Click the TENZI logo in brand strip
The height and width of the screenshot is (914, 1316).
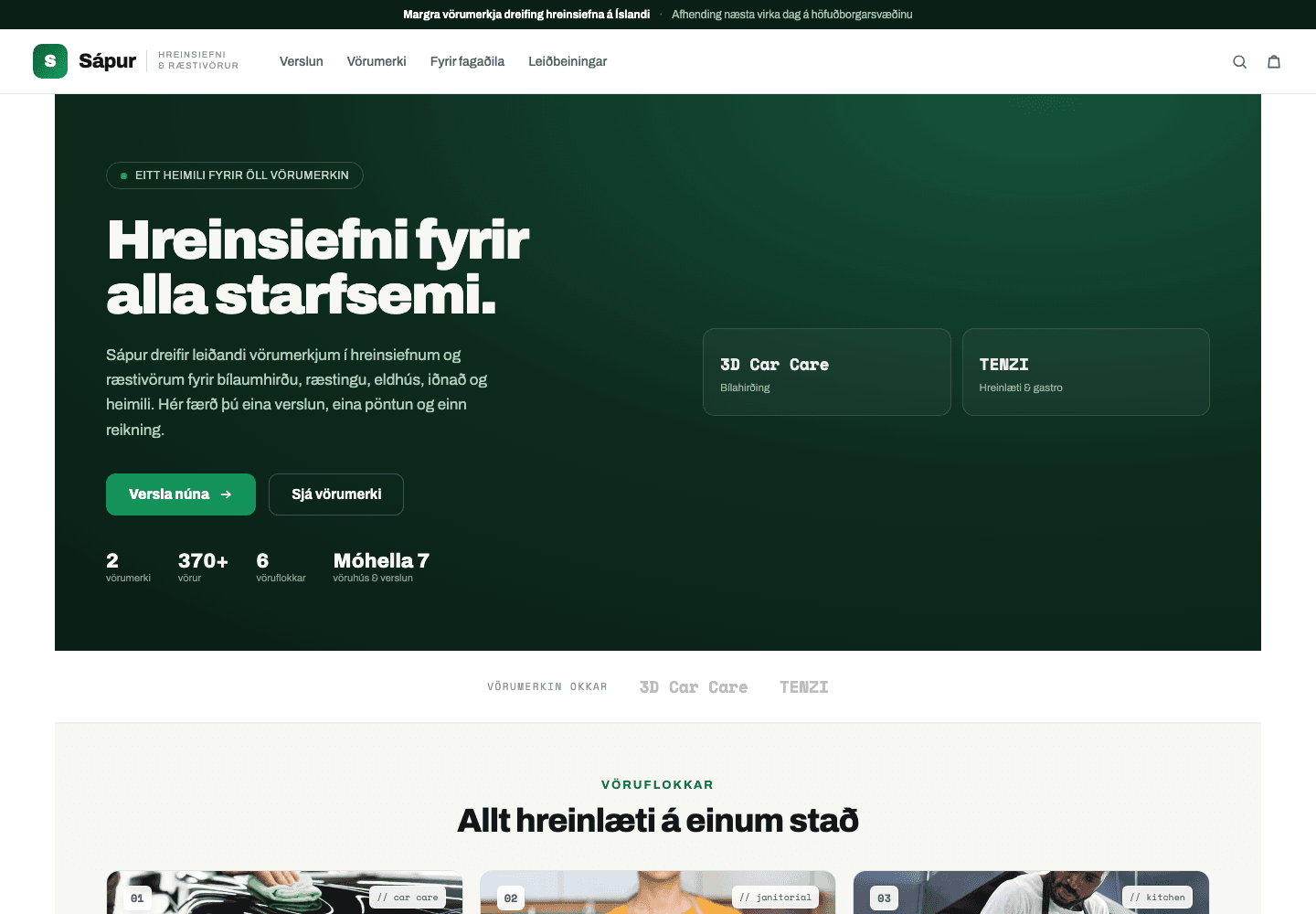click(804, 687)
